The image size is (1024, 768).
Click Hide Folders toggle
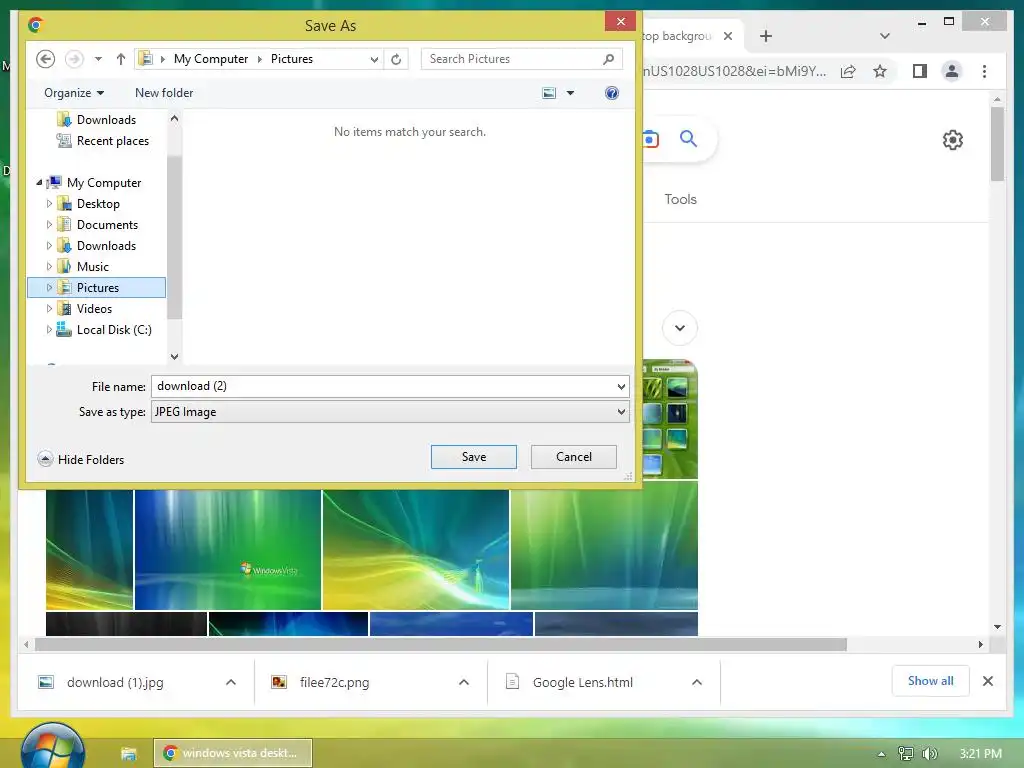coord(81,459)
